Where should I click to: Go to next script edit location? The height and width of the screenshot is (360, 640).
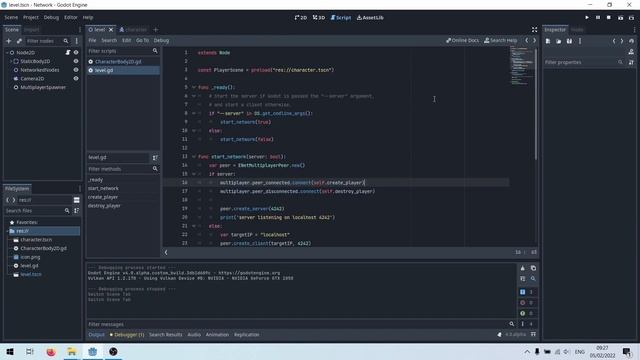point(534,40)
